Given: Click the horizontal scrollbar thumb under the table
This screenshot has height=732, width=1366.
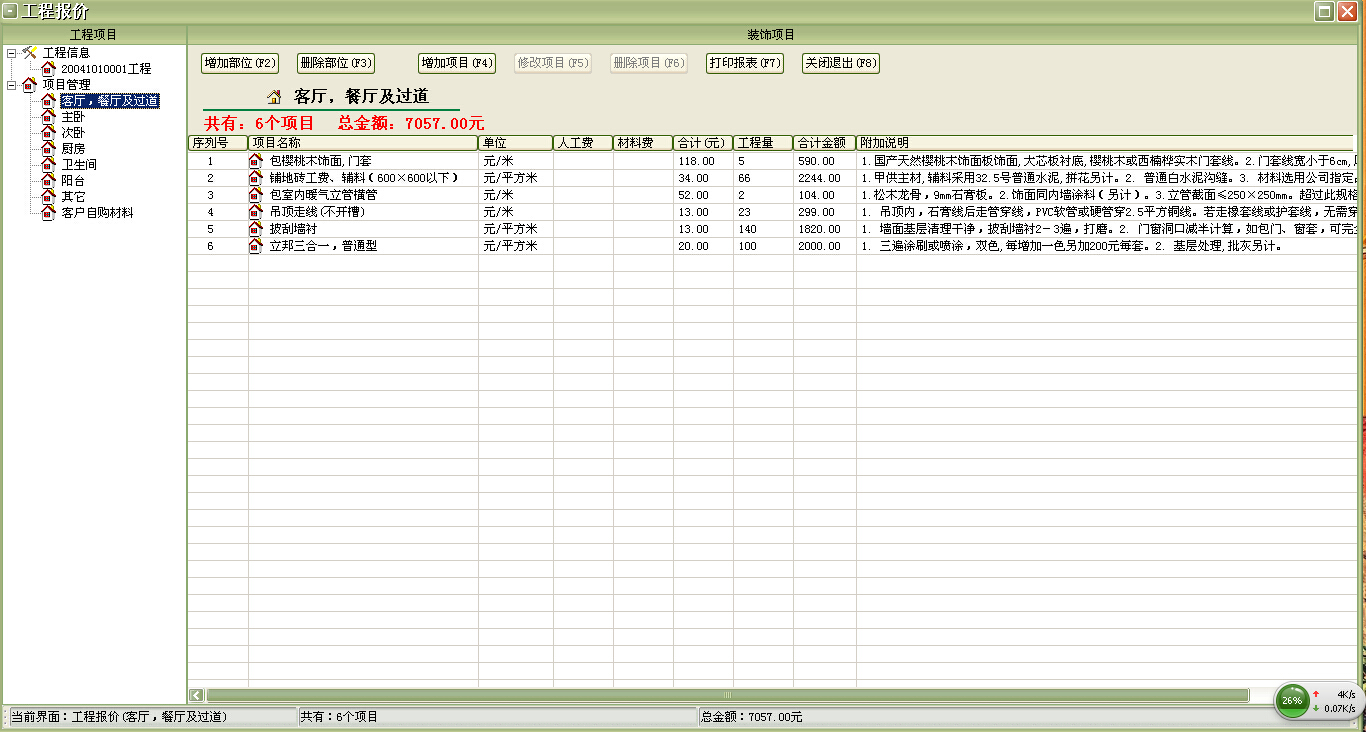Looking at the screenshot, I should point(727,694).
